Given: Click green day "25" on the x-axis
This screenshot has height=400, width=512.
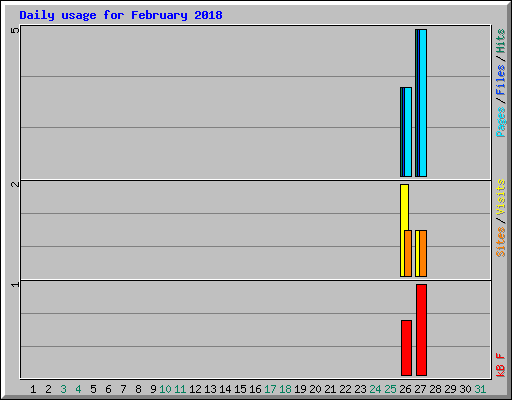Looking at the screenshot, I should [390, 389].
